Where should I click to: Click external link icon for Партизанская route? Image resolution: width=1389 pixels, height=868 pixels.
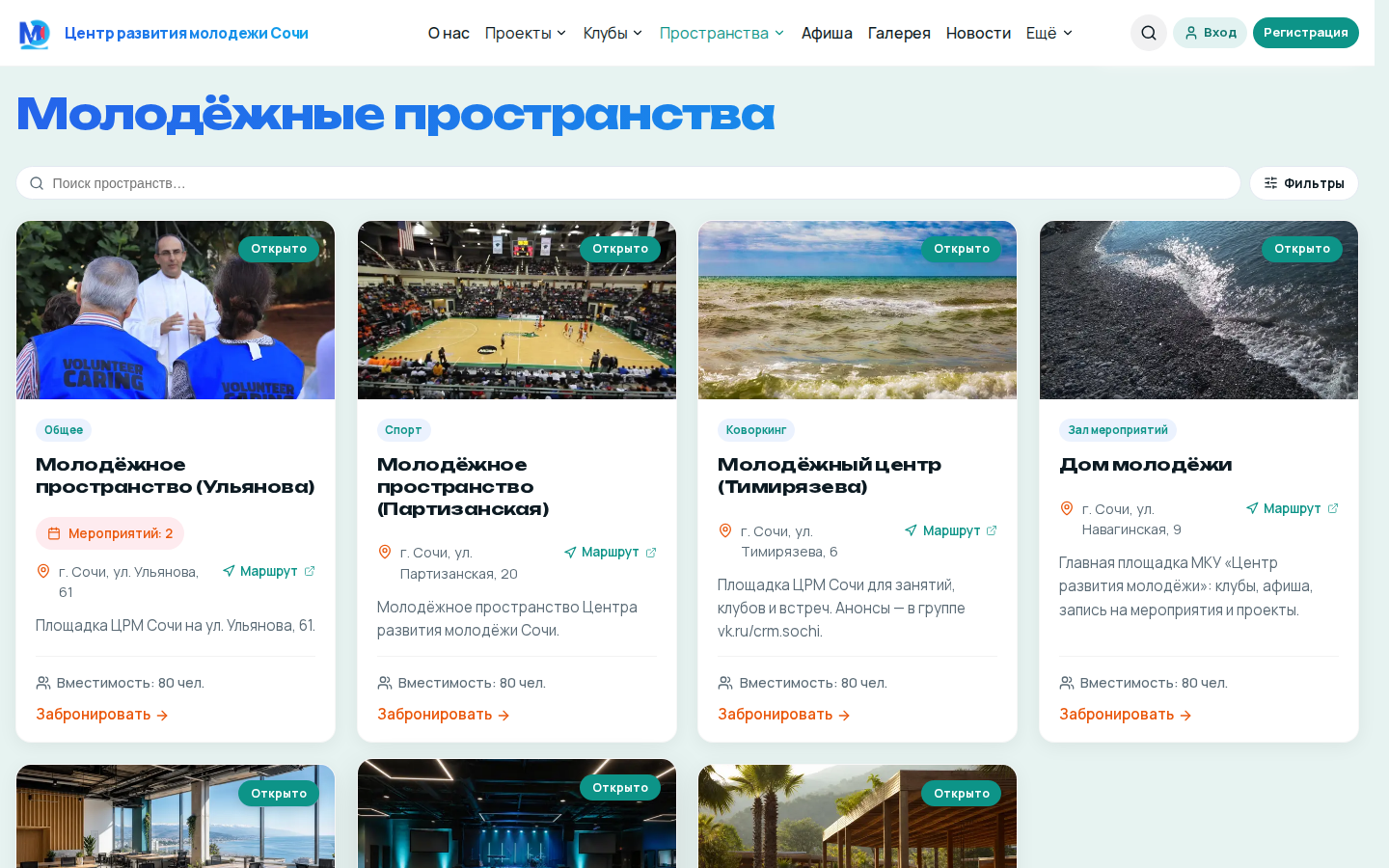coord(651,553)
